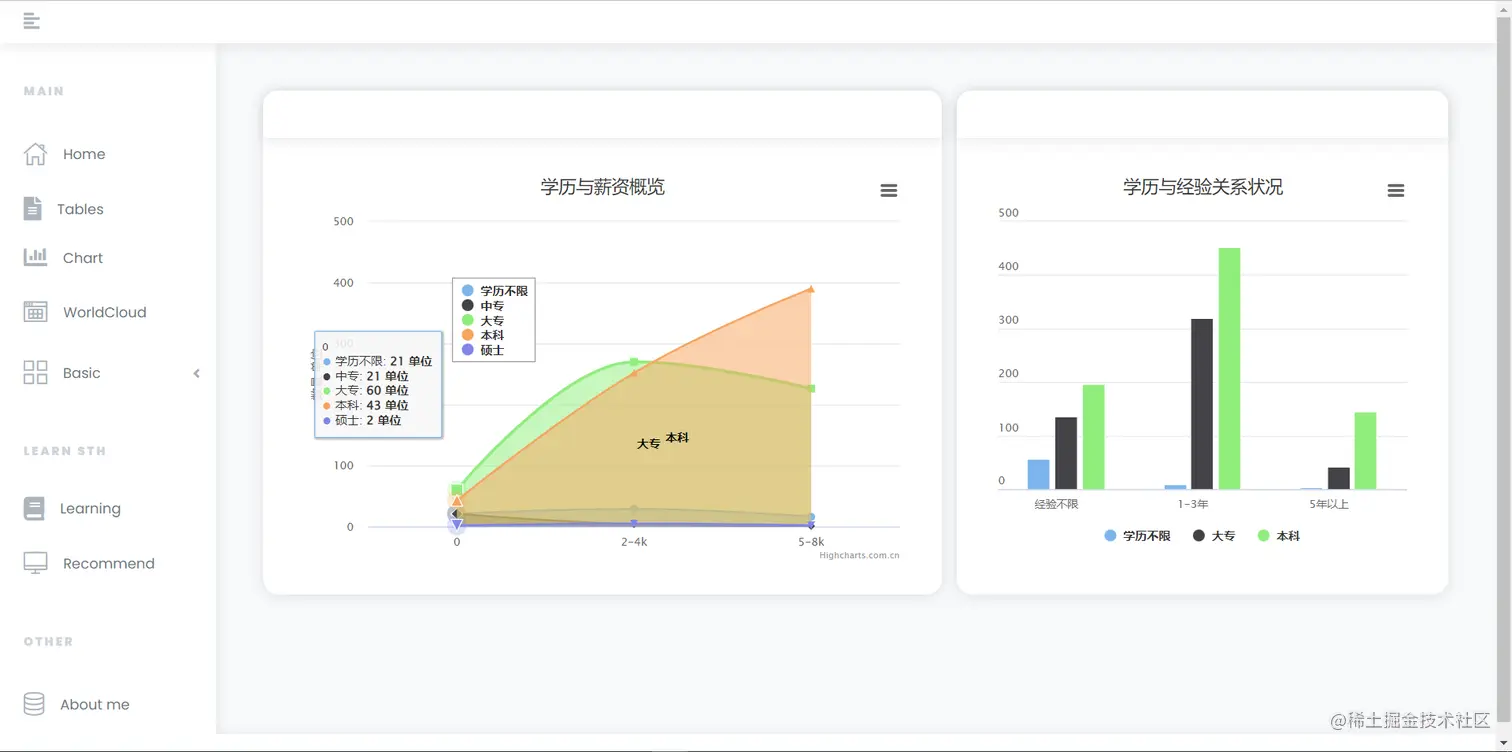
Task: Click the dark 大专 bar for 5年以上
Action: [x=1339, y=479]
